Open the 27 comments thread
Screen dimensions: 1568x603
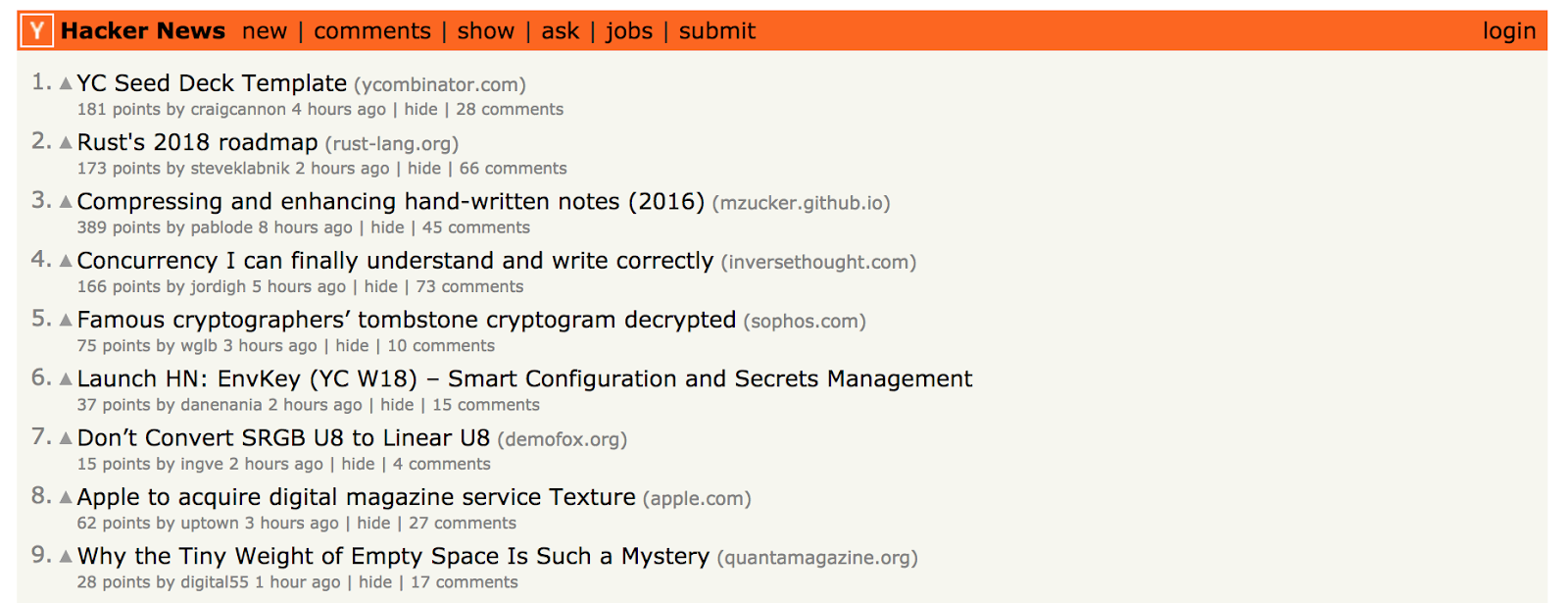463,524
